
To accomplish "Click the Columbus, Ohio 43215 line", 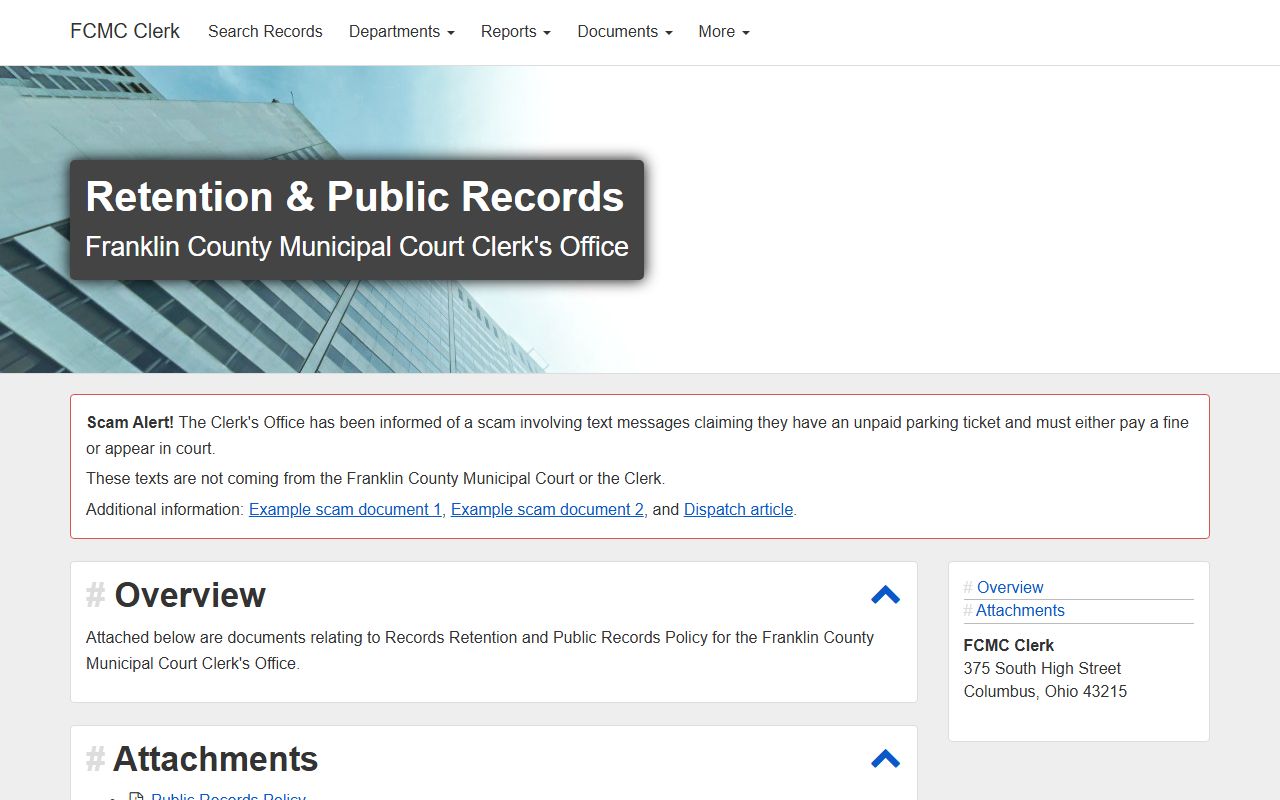I will point(1045,691).
